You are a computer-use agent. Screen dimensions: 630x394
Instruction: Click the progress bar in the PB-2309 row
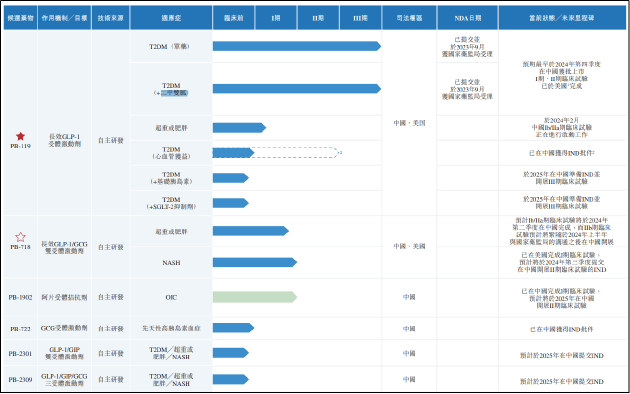(231, 379)
